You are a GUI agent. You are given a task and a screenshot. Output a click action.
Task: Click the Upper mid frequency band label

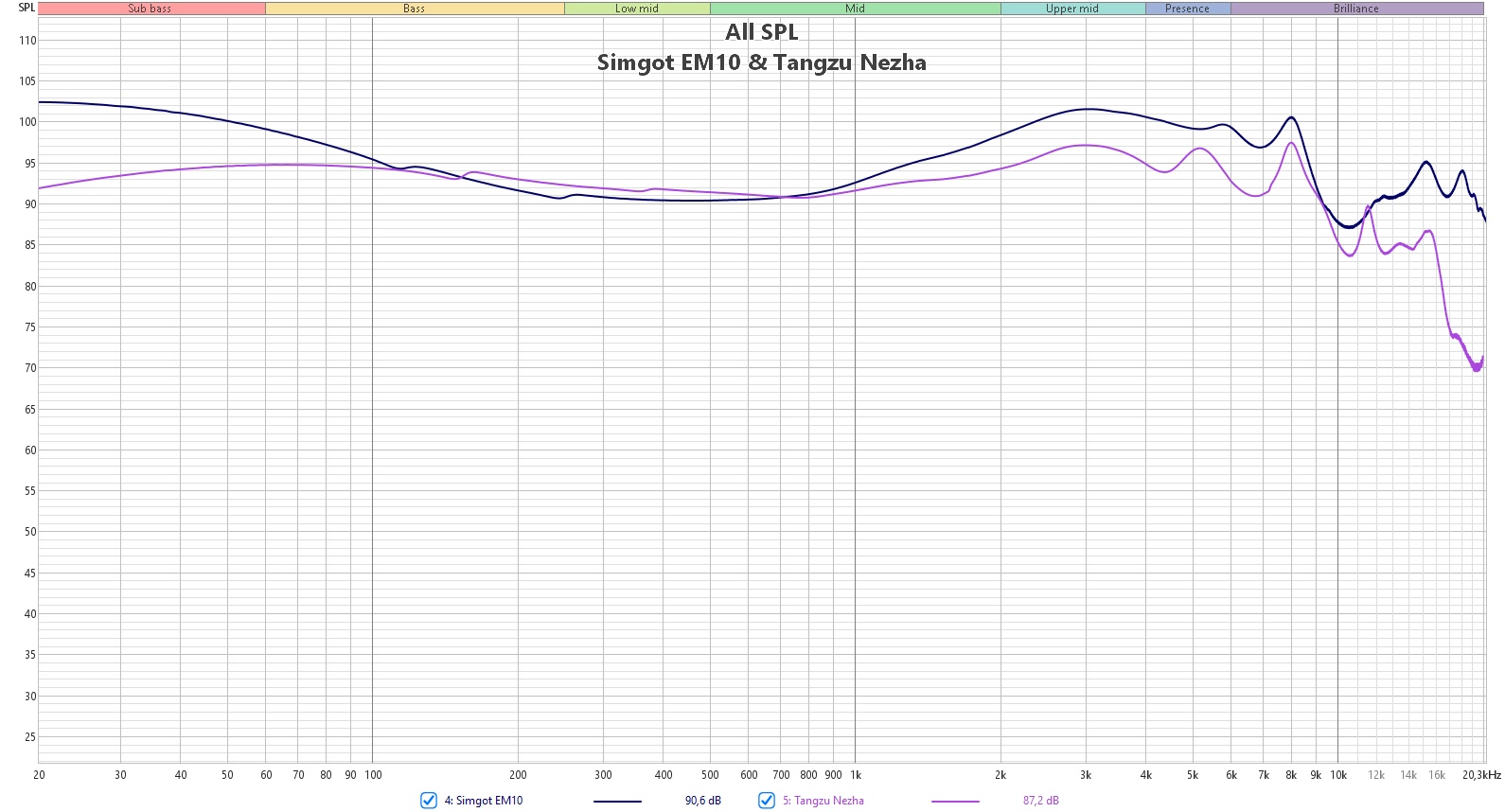[x=1072, y=9]
